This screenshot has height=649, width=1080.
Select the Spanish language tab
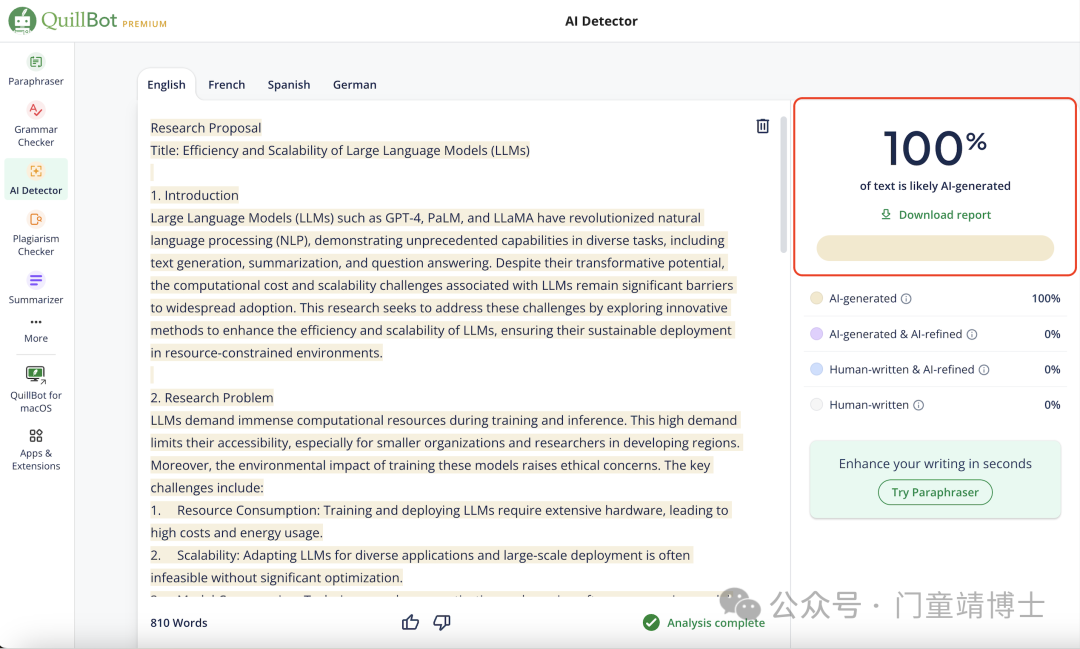289,85
